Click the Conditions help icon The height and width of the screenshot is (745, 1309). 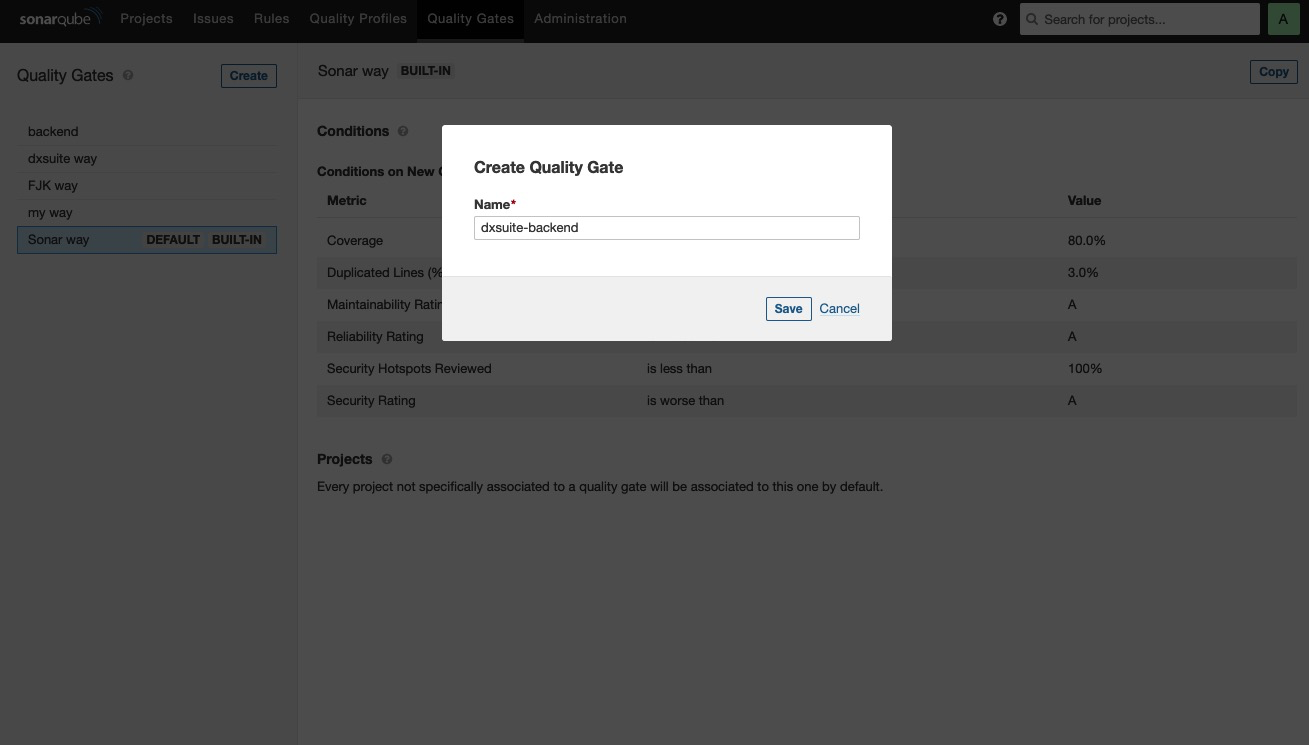point(403,131)
